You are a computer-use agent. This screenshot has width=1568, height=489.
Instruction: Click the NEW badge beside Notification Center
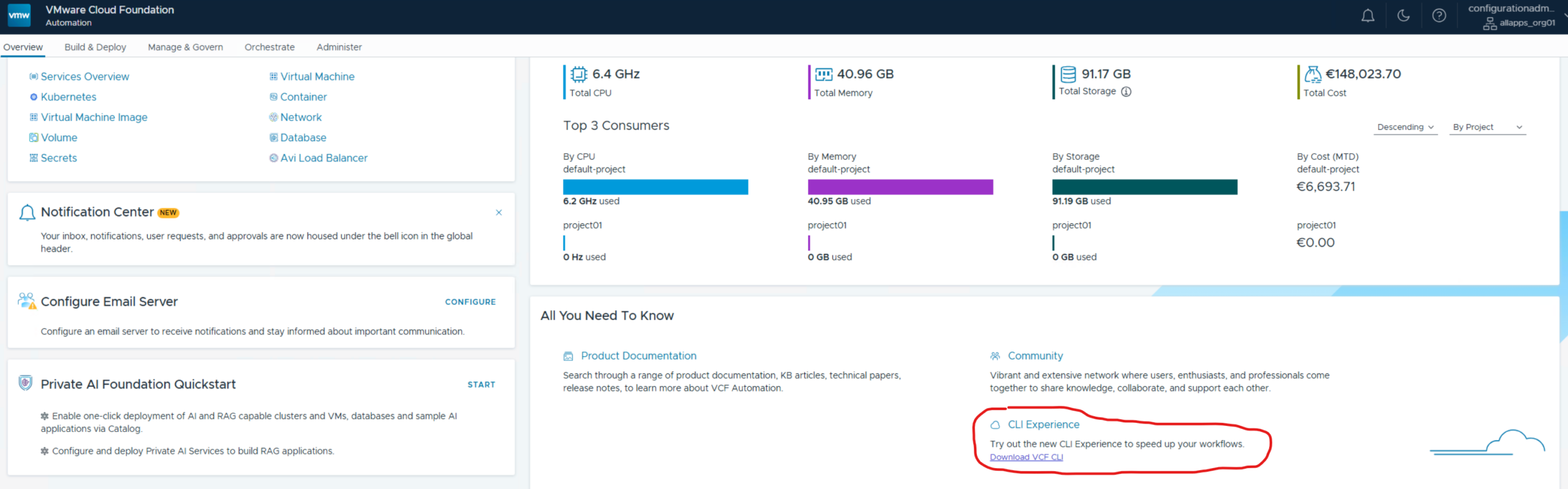(168, 213)
